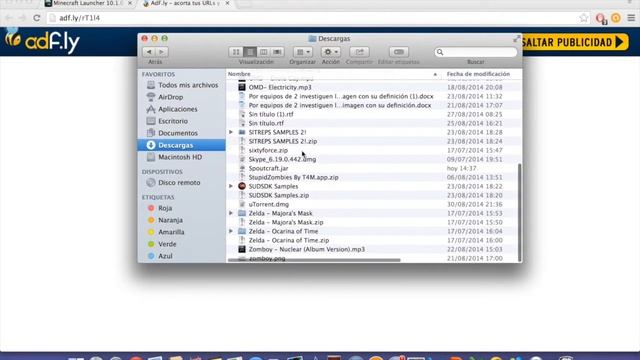
Task: Switch Finder to Cover Flow view
Action: 278,52
